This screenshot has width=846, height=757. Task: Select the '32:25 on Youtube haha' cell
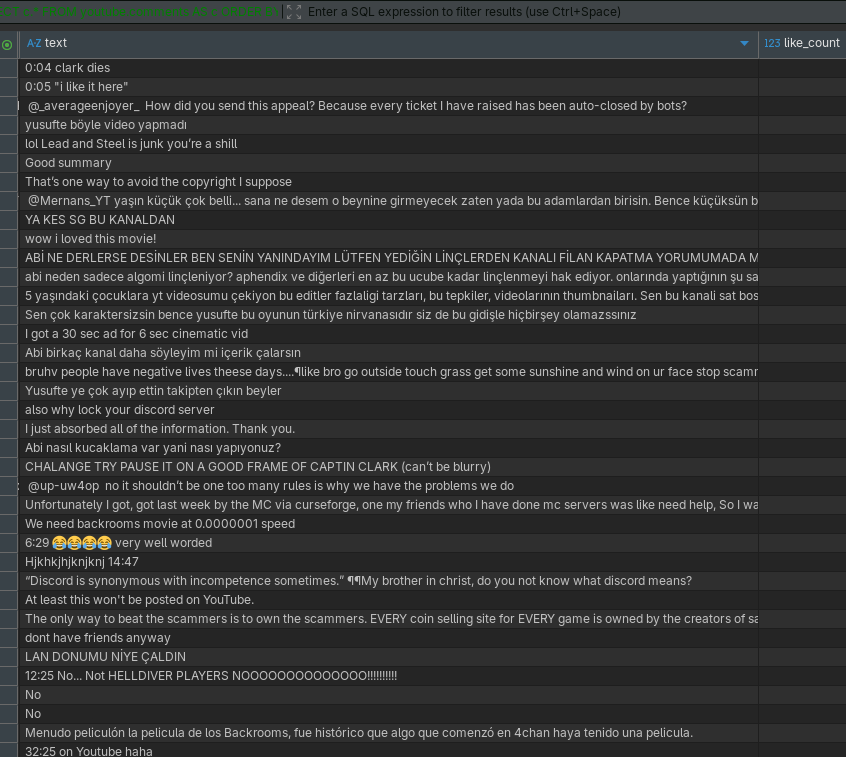point(388,751)
